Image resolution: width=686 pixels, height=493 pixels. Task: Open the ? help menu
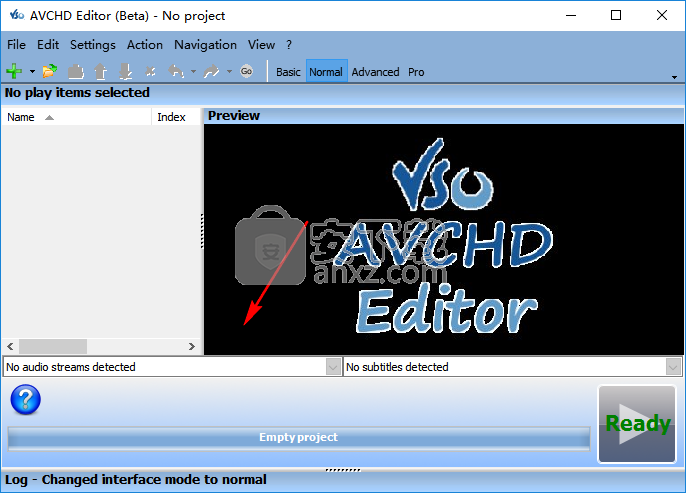(289, 45)
